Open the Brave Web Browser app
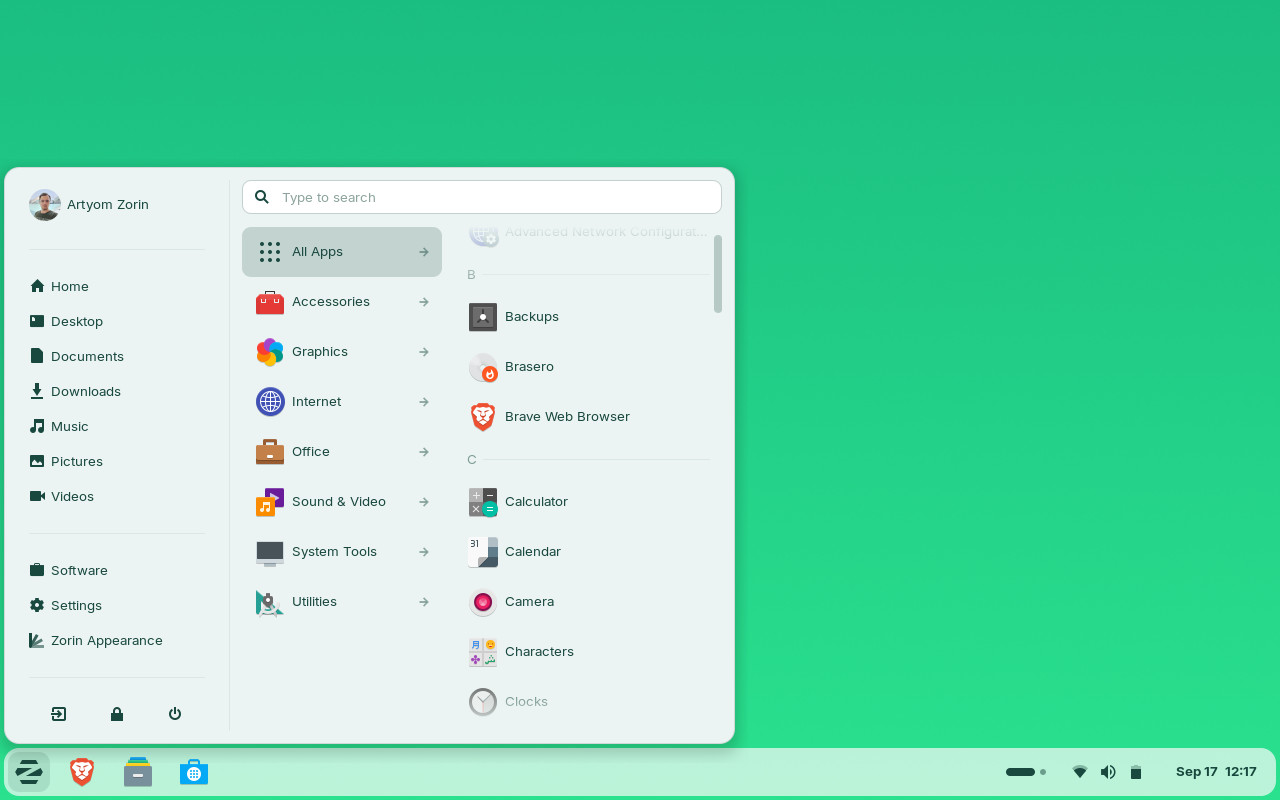1280x800 pixels. pyautogui.click(x=567, y=416)
